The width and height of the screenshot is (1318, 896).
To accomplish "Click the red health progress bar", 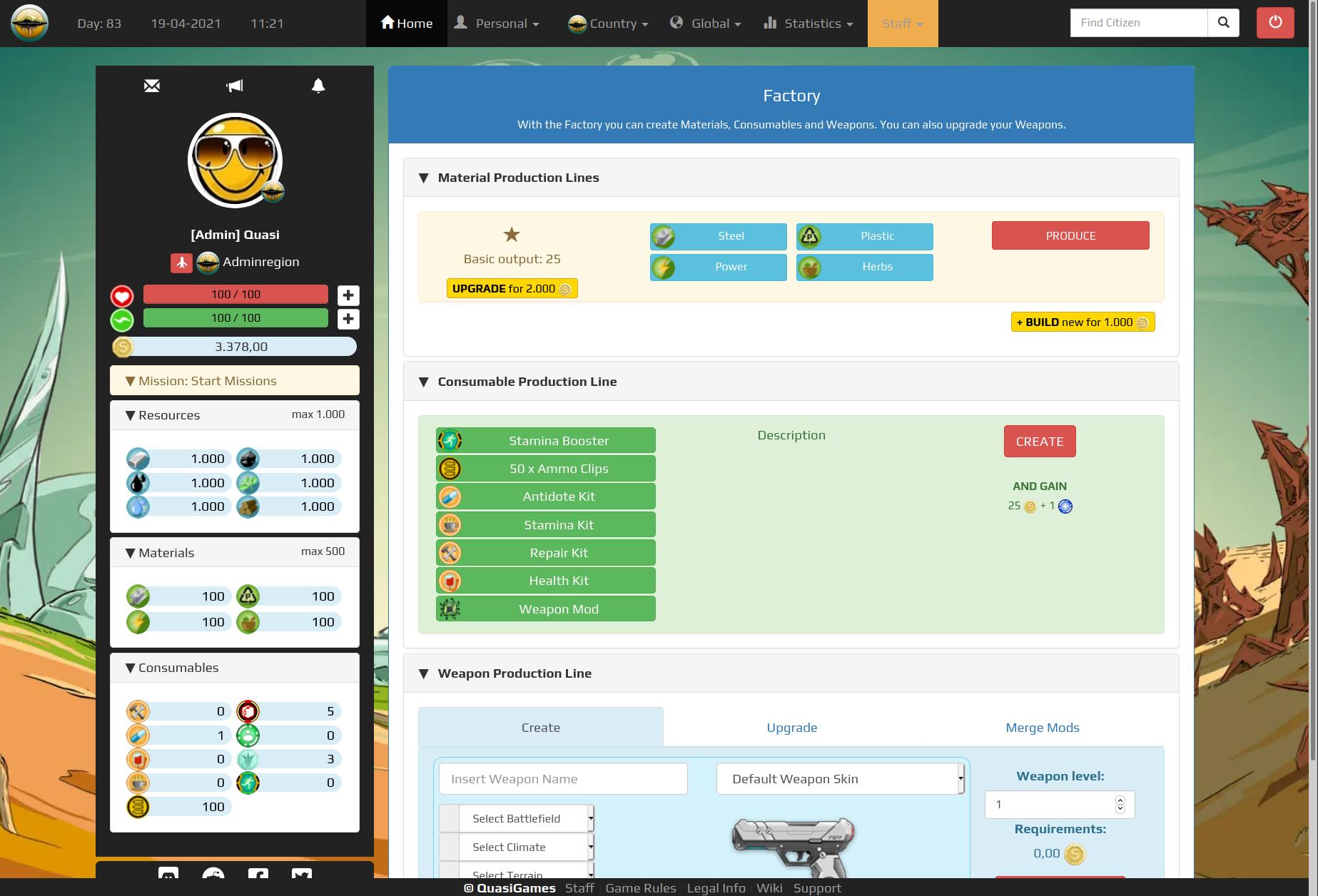I will click(235, 295).
